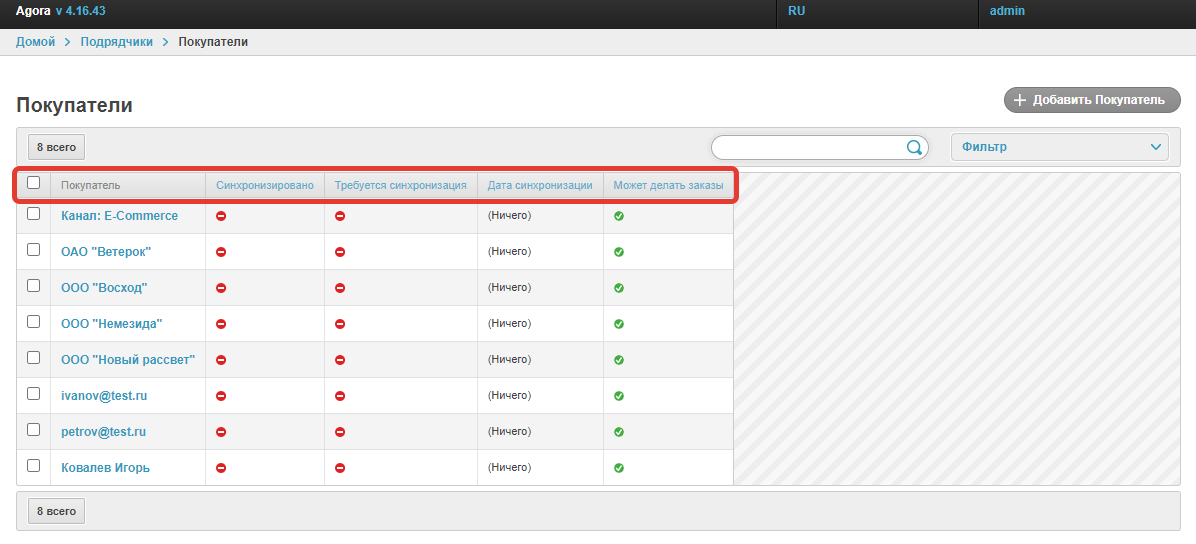This screenshot has height=544, width=1196.
Task: Click the search magnifier icon
Action: pyautogui.click(x=914, y=148)
